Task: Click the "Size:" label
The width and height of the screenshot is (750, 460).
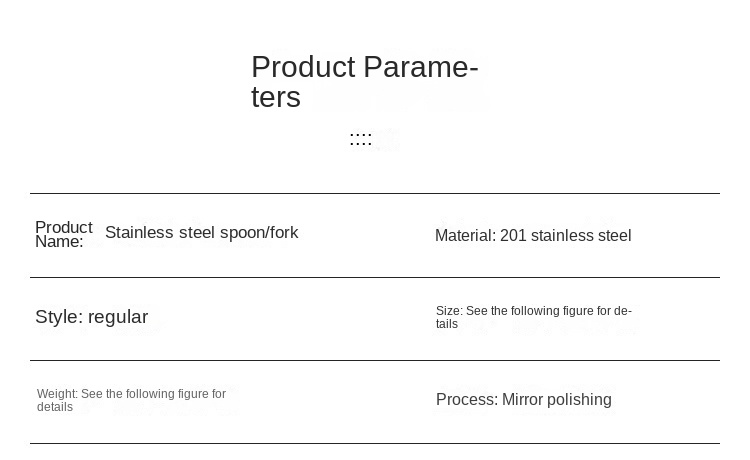Action: (x=449, y=312)
